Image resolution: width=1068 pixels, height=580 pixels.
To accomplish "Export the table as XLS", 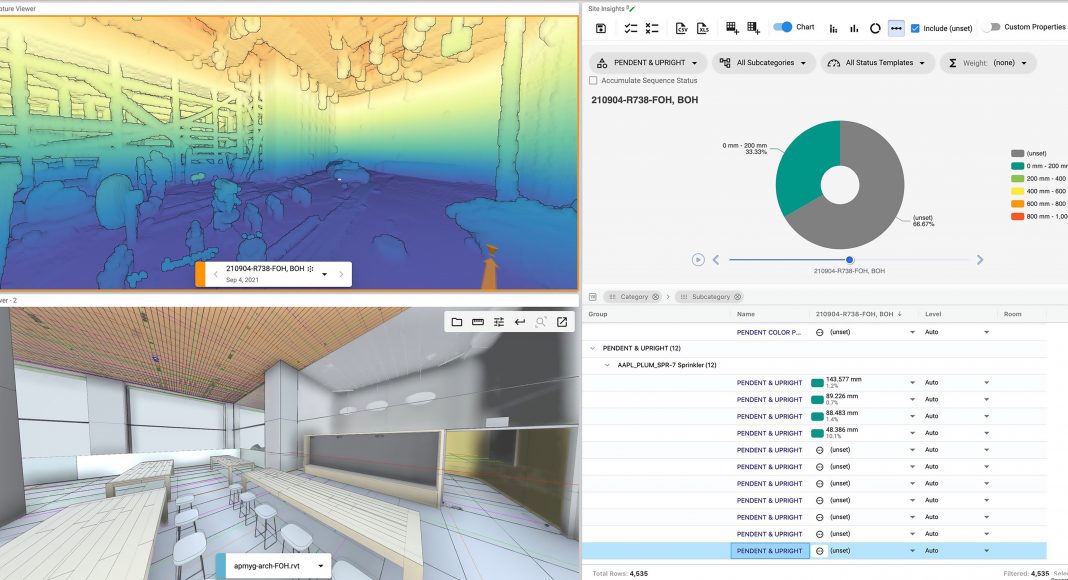I will (703, 28).
